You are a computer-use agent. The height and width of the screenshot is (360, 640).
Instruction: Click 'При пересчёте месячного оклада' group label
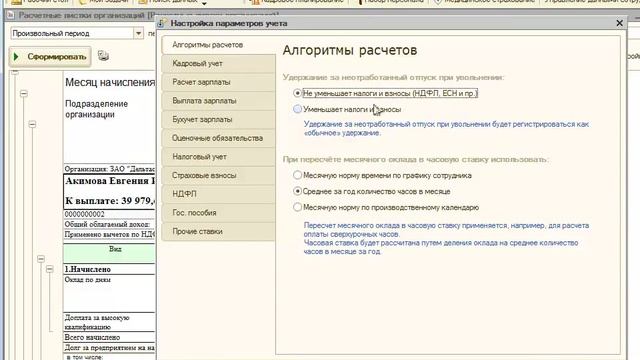click(x=416, y=160)
